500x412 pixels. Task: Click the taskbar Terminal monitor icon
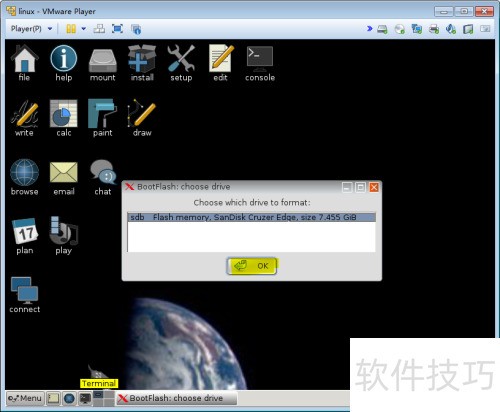[x=85, y=398]
